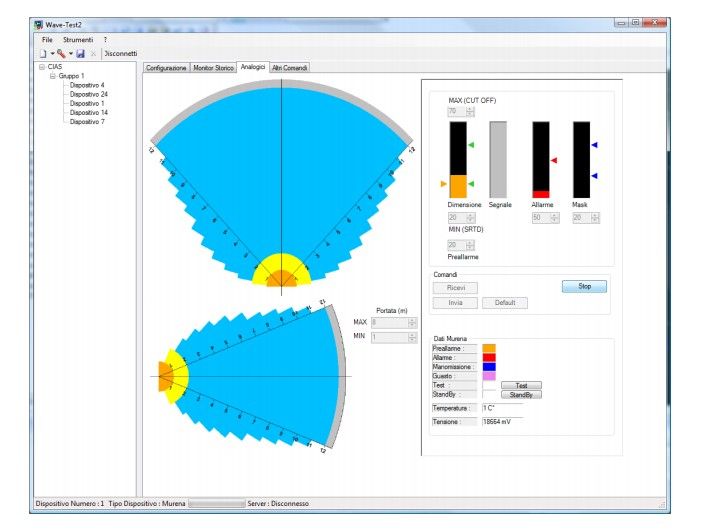Screen dimensions: 703x531
Task: Click the Portata MAX stepper arrows
Action: point(412,322)
